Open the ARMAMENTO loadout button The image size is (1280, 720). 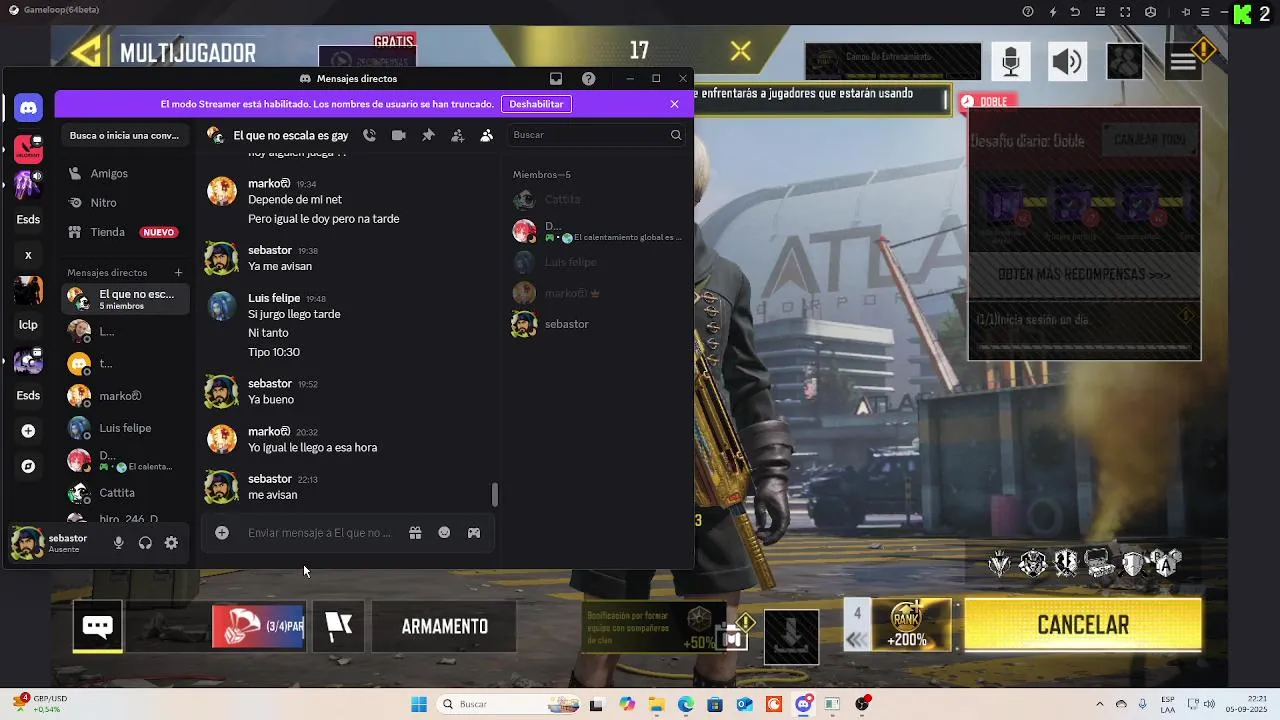pyautogui.click(x=444, y=626)
